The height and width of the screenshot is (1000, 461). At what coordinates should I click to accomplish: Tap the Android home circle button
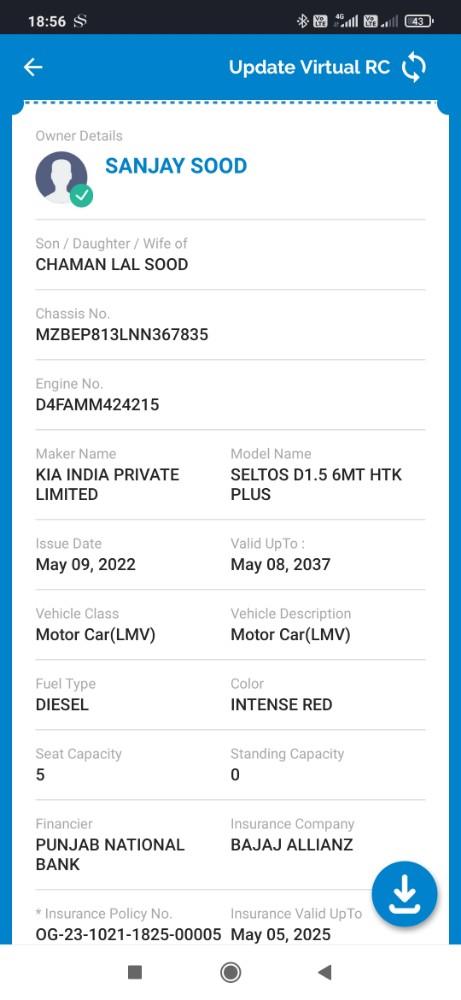[230, 972]
